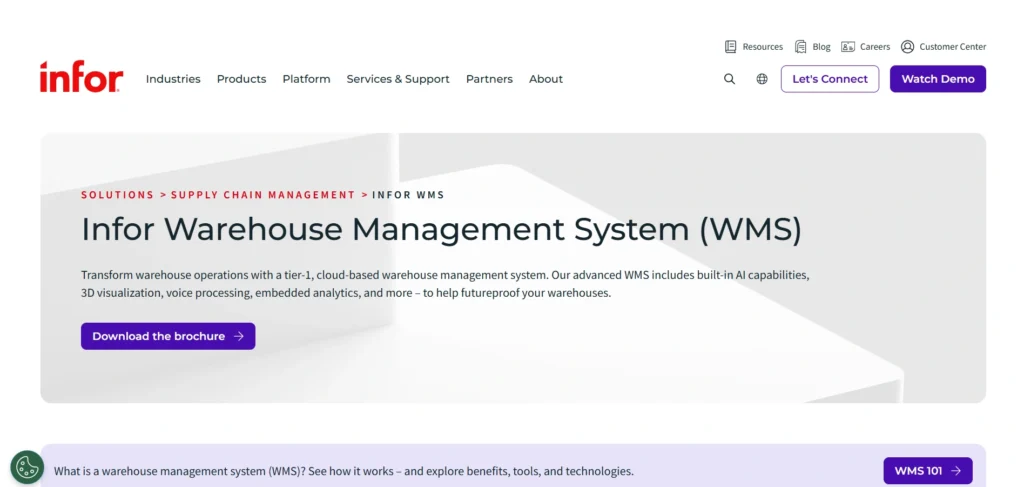Go to Customer Center link
Image resolution: width=1024 pixels, height=487 pixels.
click(953, 46)
